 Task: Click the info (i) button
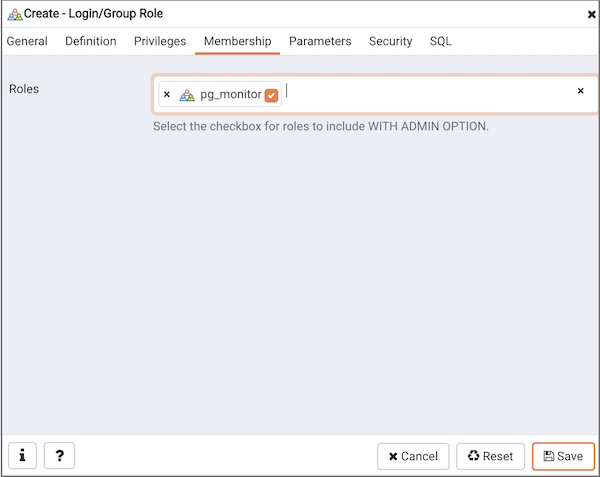click(22, 456)
